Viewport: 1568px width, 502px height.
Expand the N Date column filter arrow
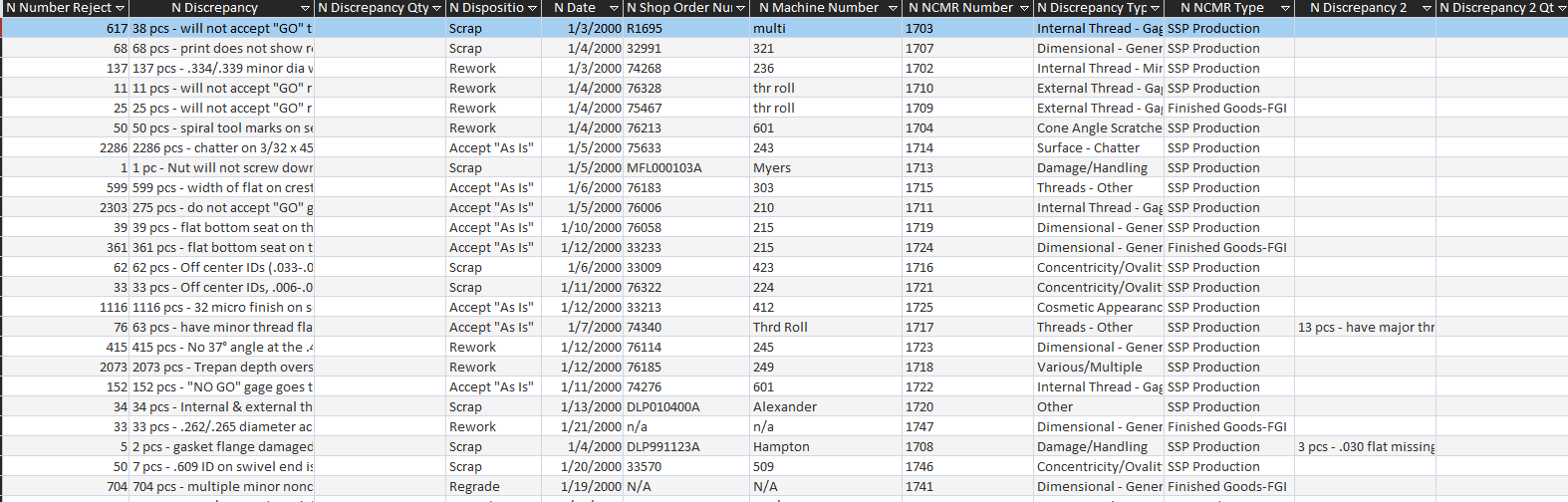click(x=615, y=8)
